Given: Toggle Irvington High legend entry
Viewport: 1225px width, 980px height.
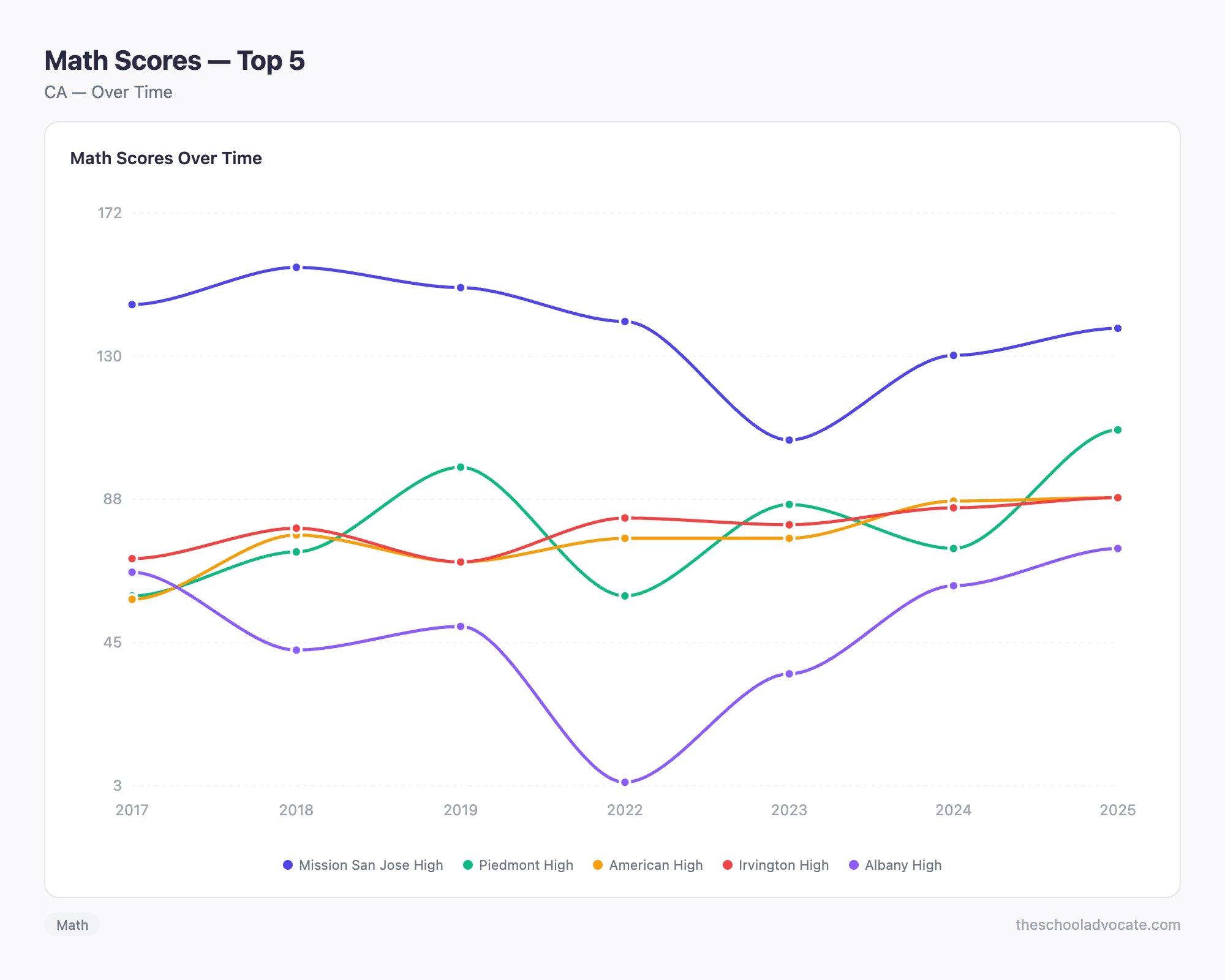Looking at the screenshot, I should (776, 865).
